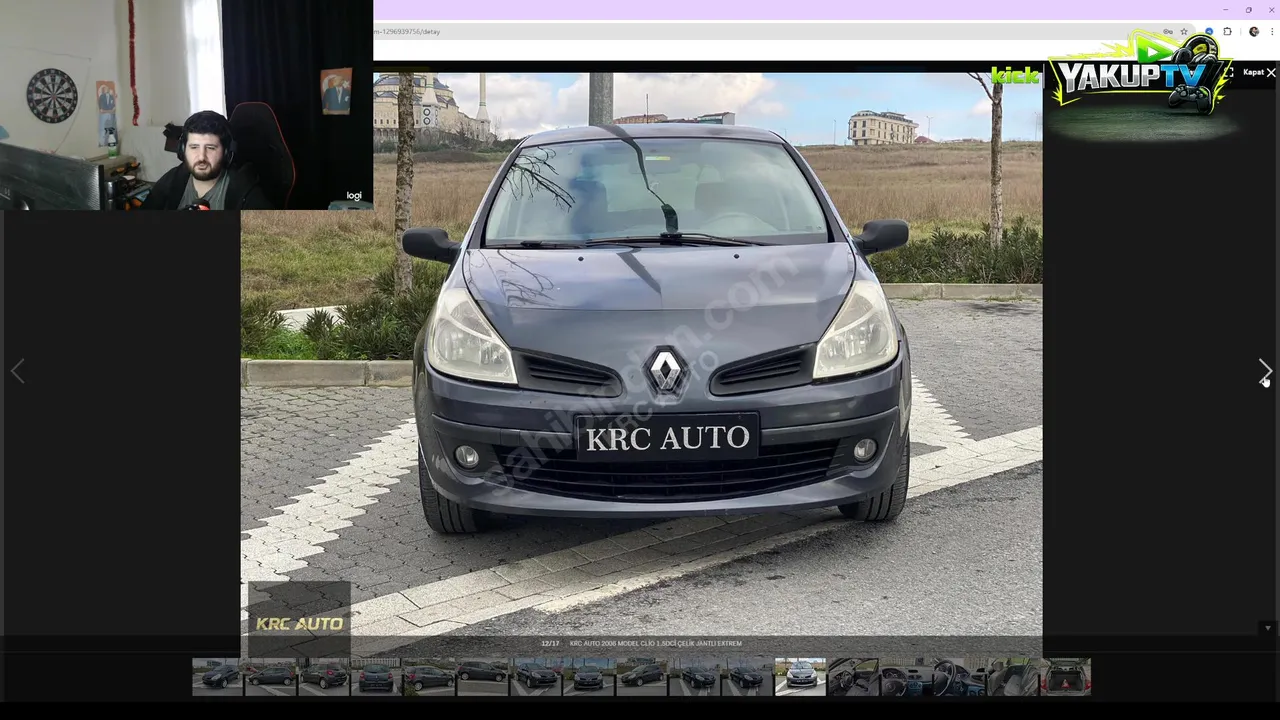Open the Chrome extensions puzzle icon
This screenshot has width=1280, height=720.
click(1228, 31)
